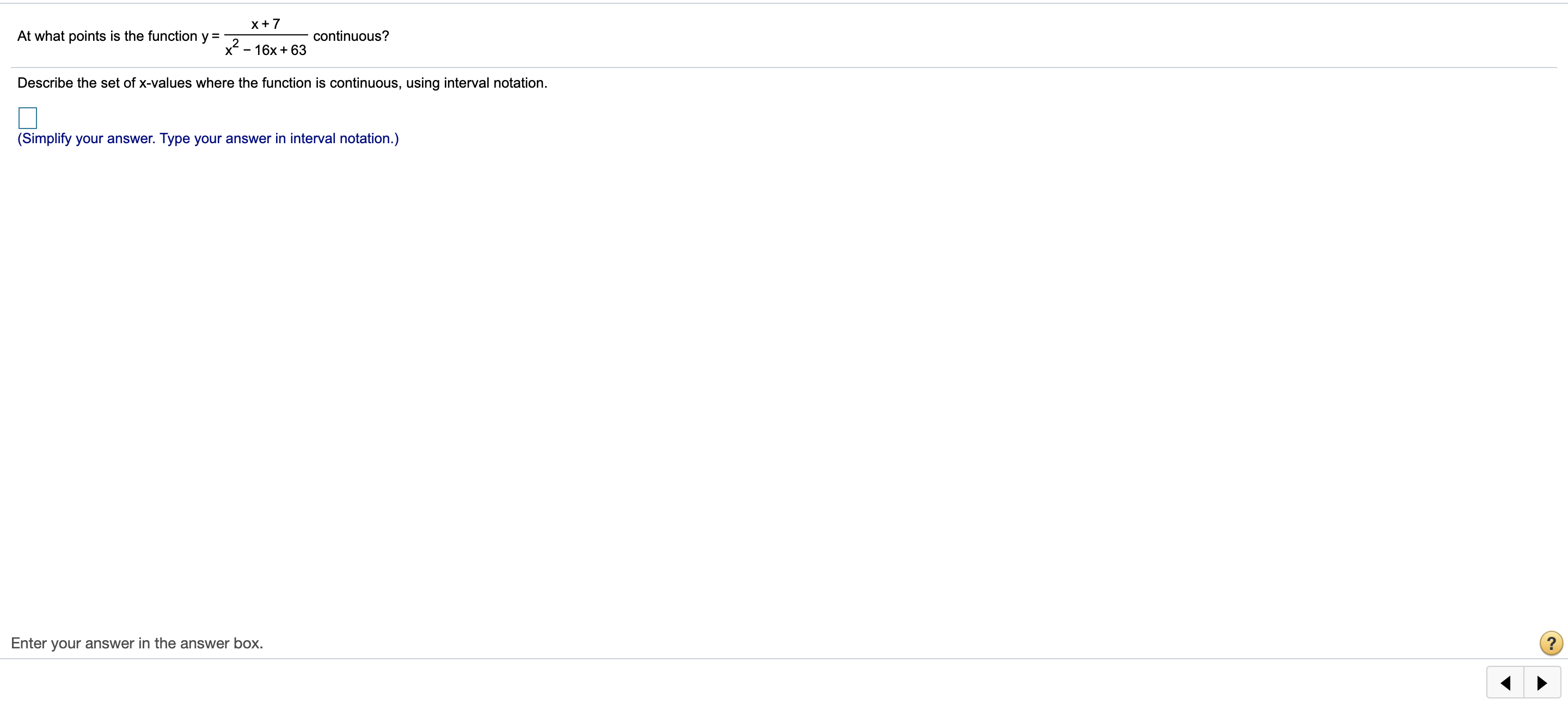Click the denominator x² − 16x + 63
Viewport: 1568px width, 705px height.
coord(265,48)
